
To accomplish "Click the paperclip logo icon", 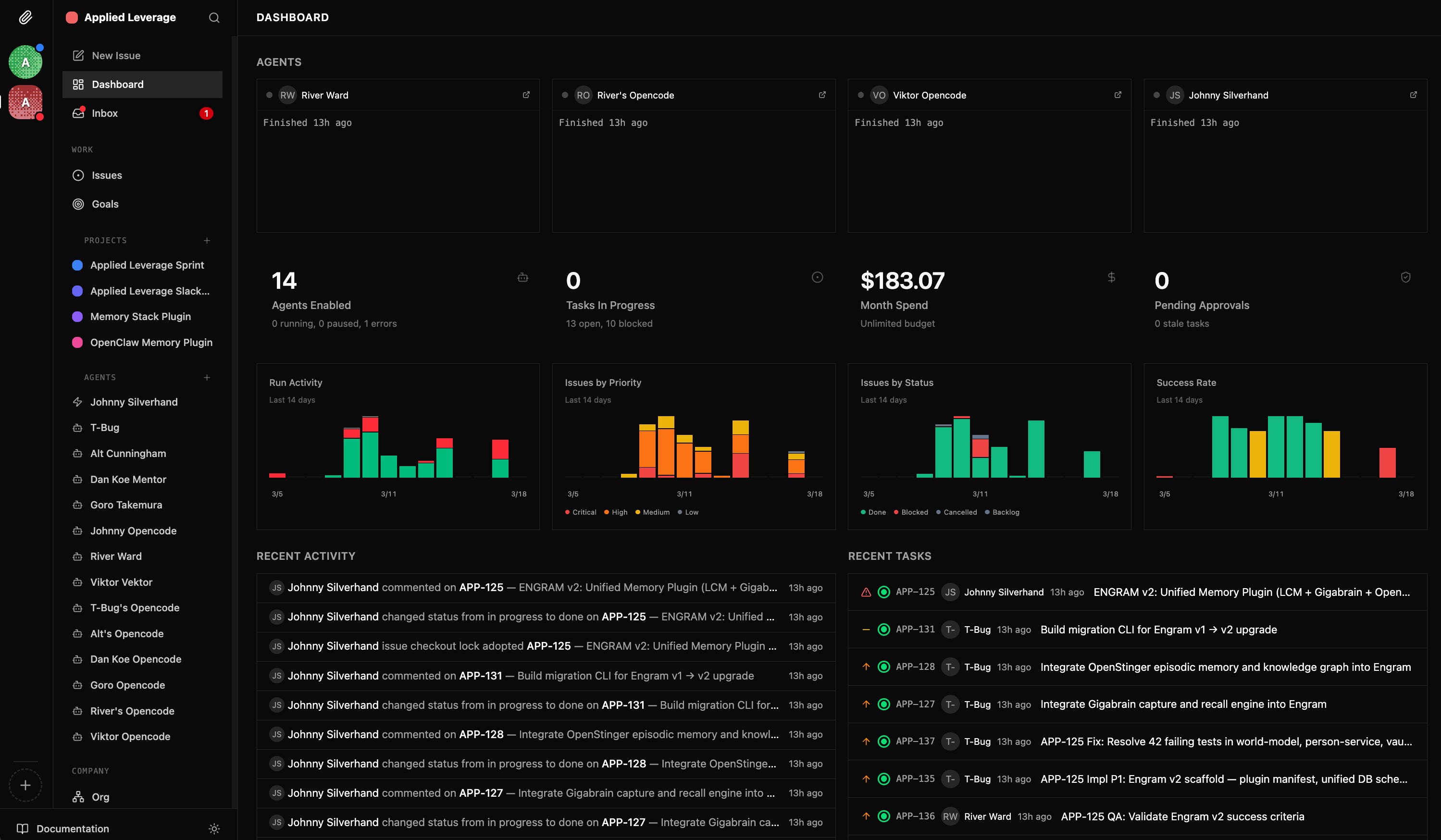I will (26, 18).
